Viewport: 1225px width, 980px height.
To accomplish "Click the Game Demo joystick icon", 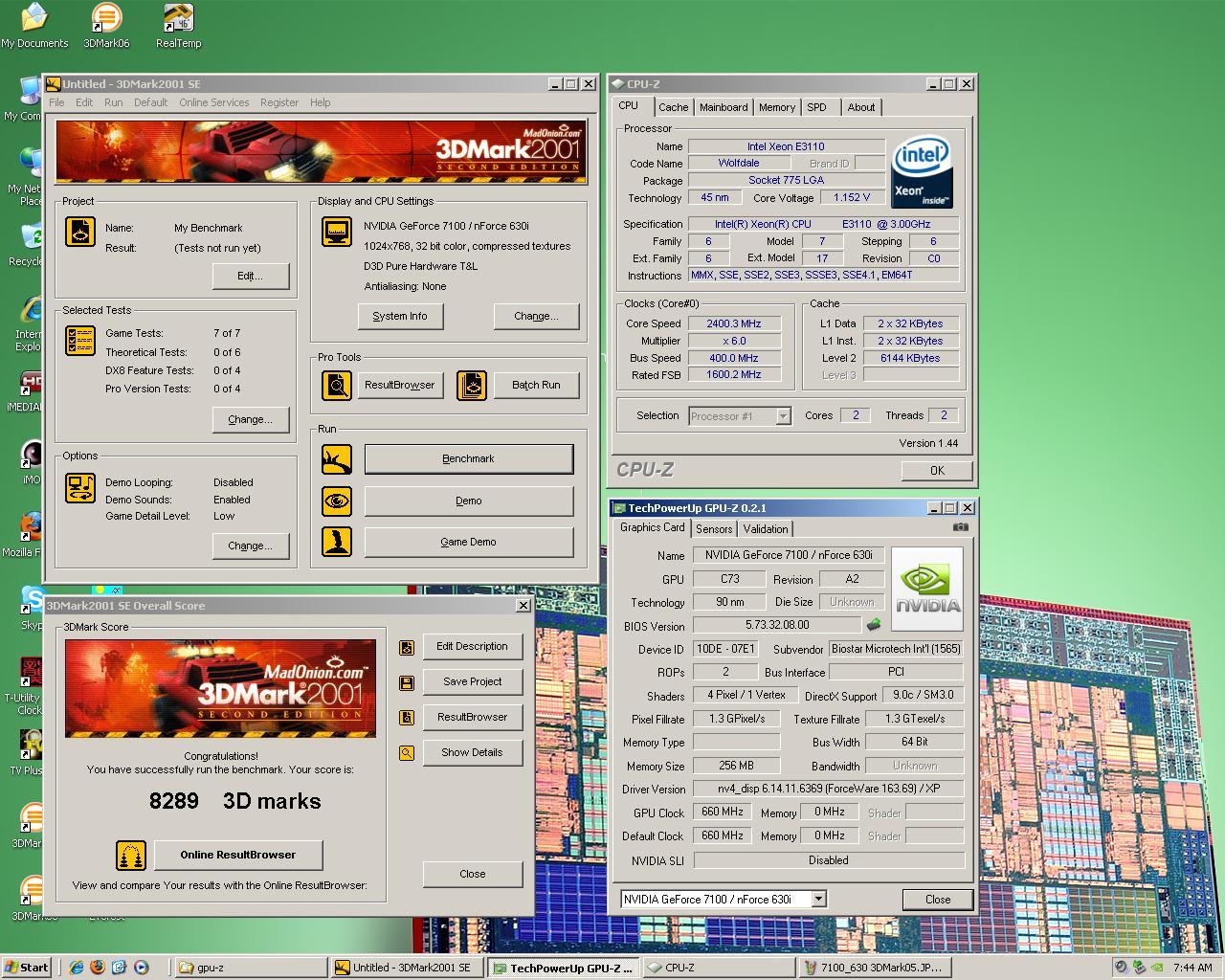I will click(x=337, y=542).
